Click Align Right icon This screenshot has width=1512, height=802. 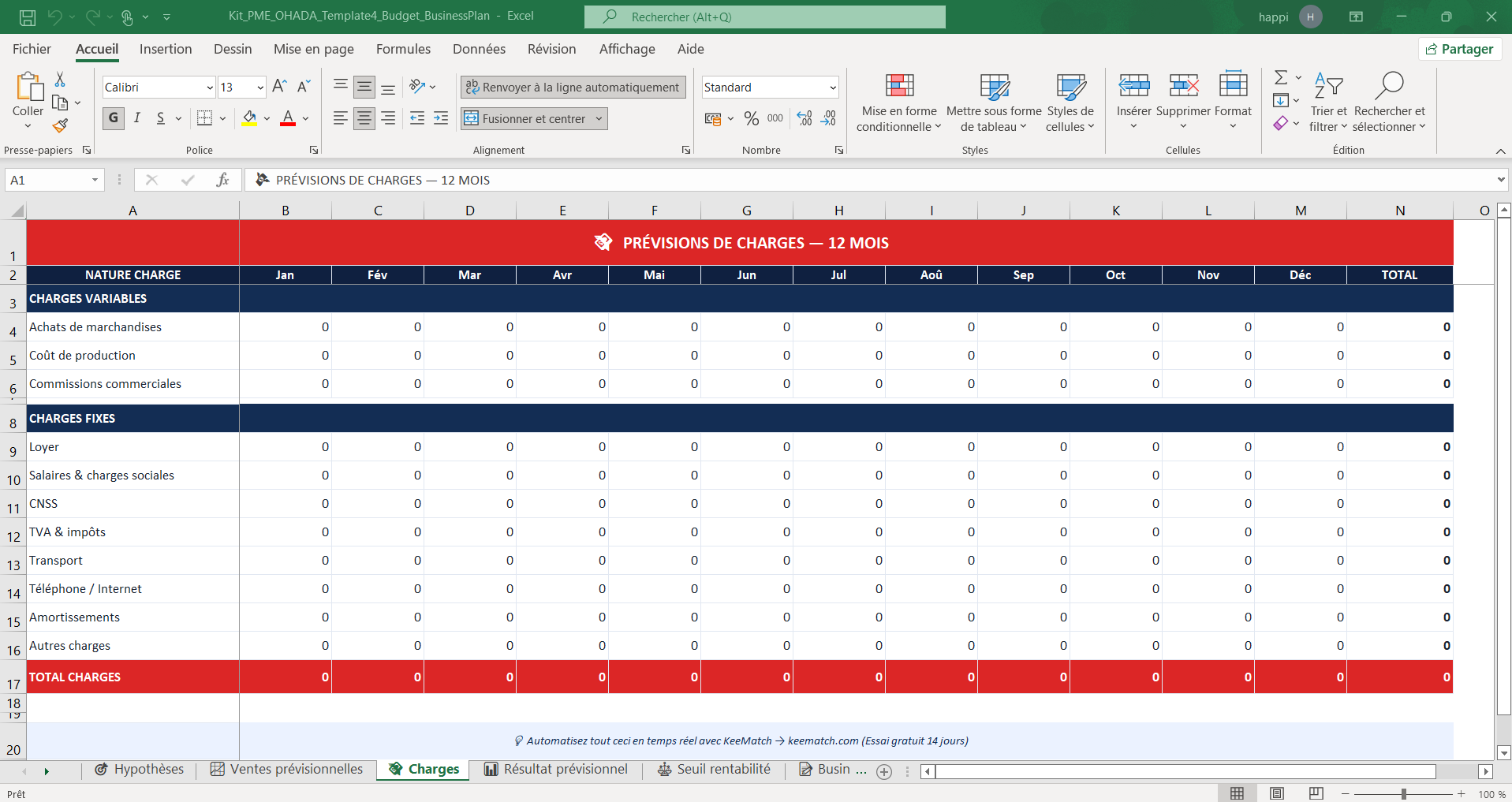[x=388, y=118]
